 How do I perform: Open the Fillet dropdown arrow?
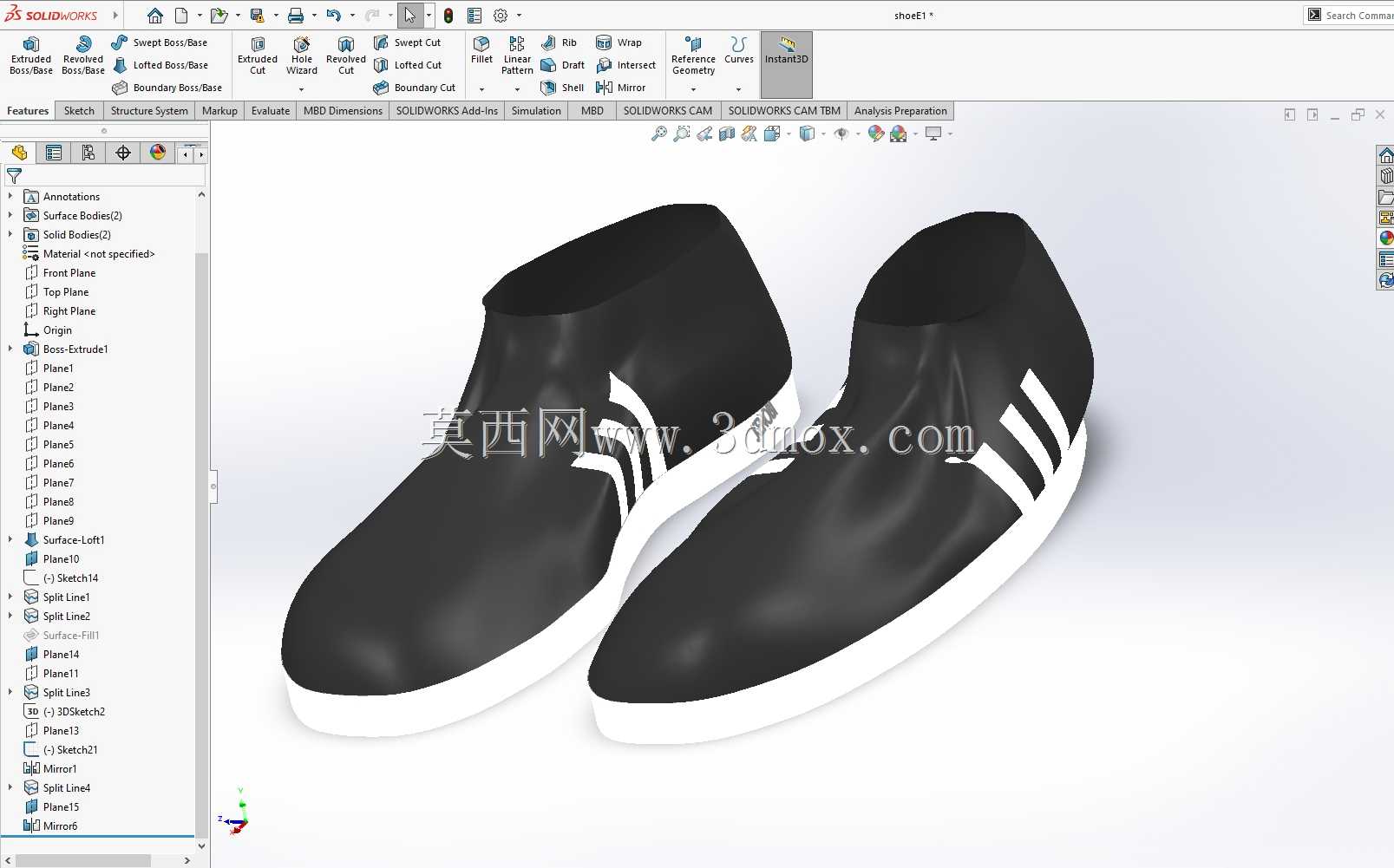point(481,89)
